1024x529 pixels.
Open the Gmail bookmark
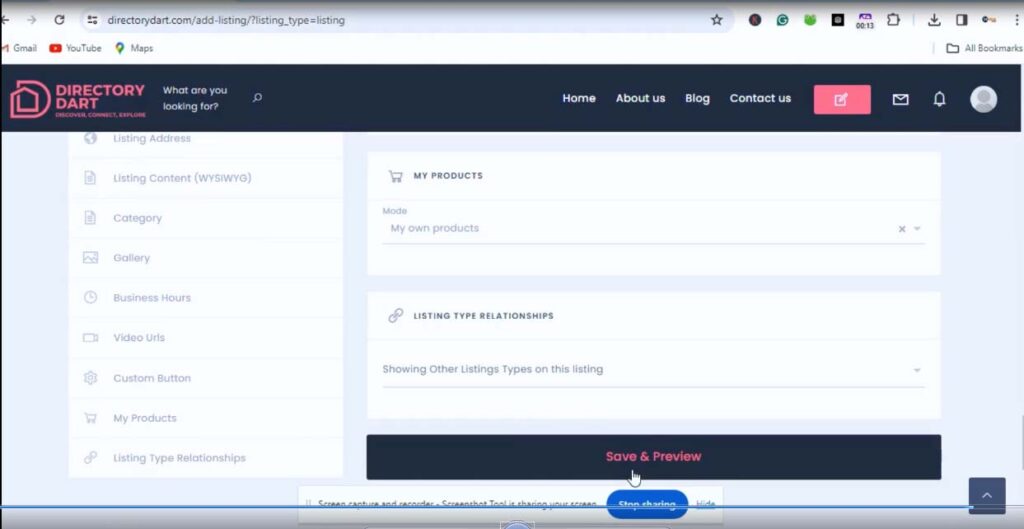click(x=19, y=48)
